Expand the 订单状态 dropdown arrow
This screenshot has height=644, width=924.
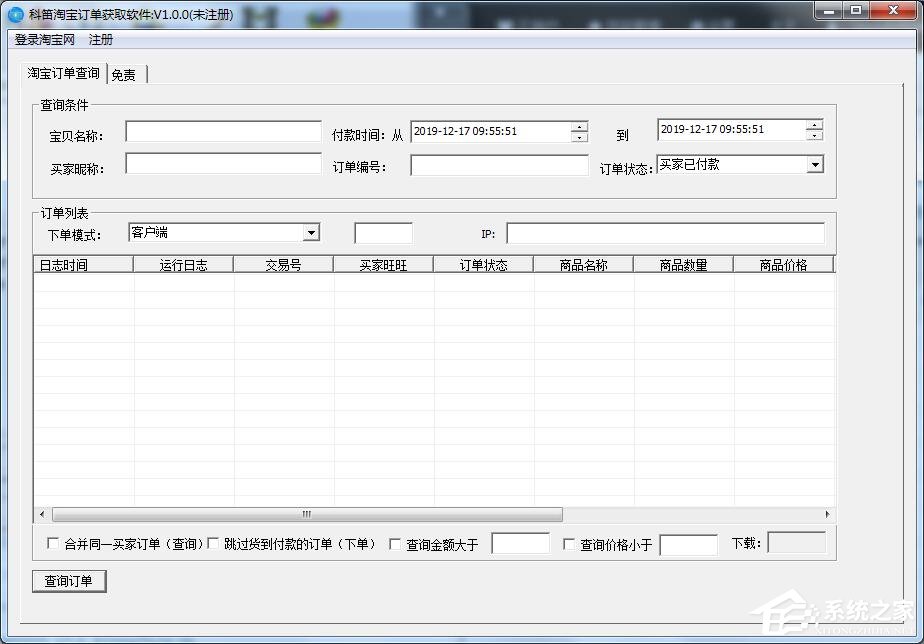point(815,164)
